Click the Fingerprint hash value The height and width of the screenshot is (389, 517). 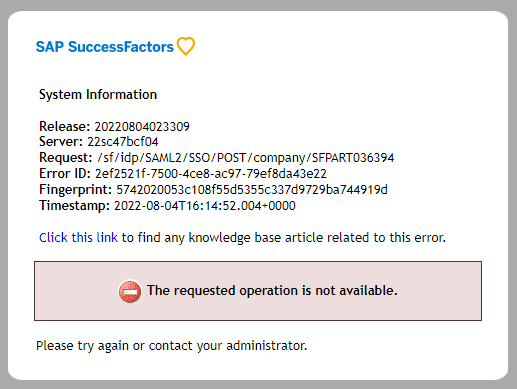tap(252, 190)
